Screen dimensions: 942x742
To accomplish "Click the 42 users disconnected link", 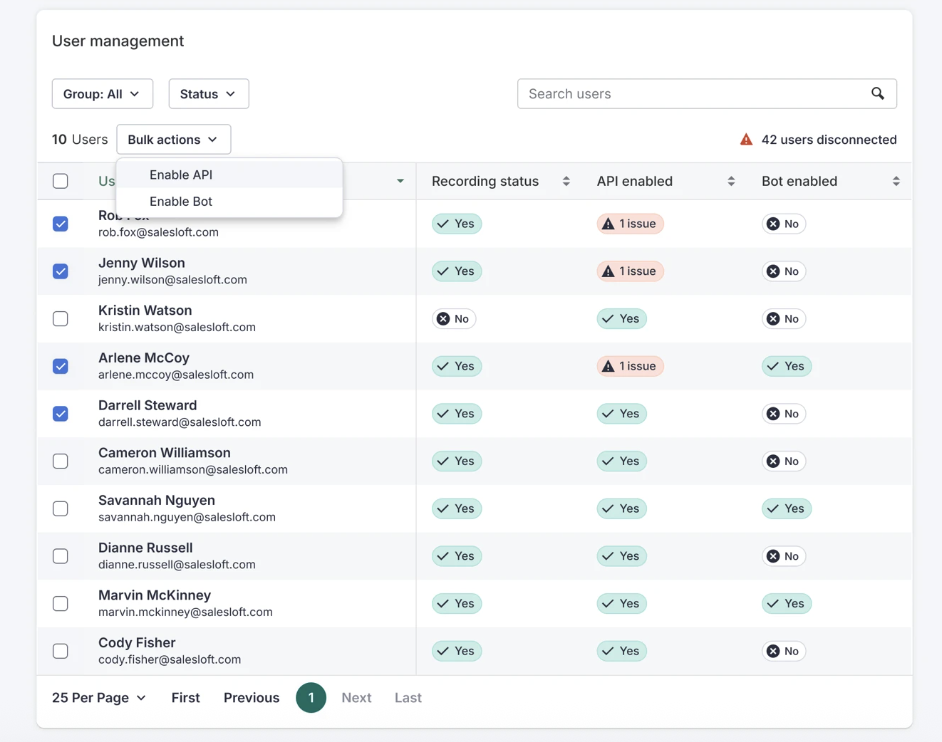I will [829, 139].
